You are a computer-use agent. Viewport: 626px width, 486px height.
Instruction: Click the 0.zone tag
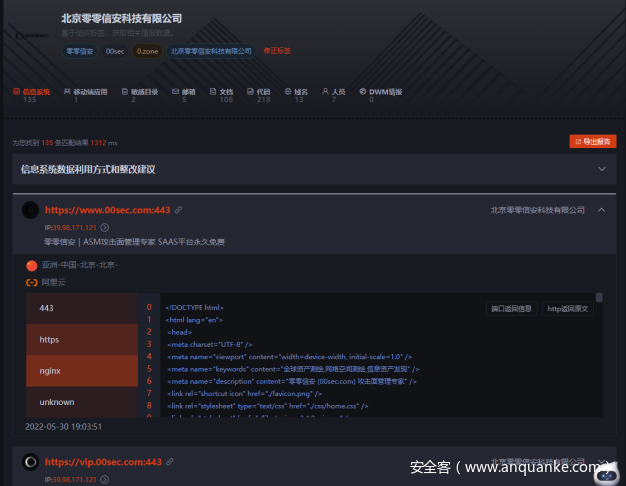[147, 51]
